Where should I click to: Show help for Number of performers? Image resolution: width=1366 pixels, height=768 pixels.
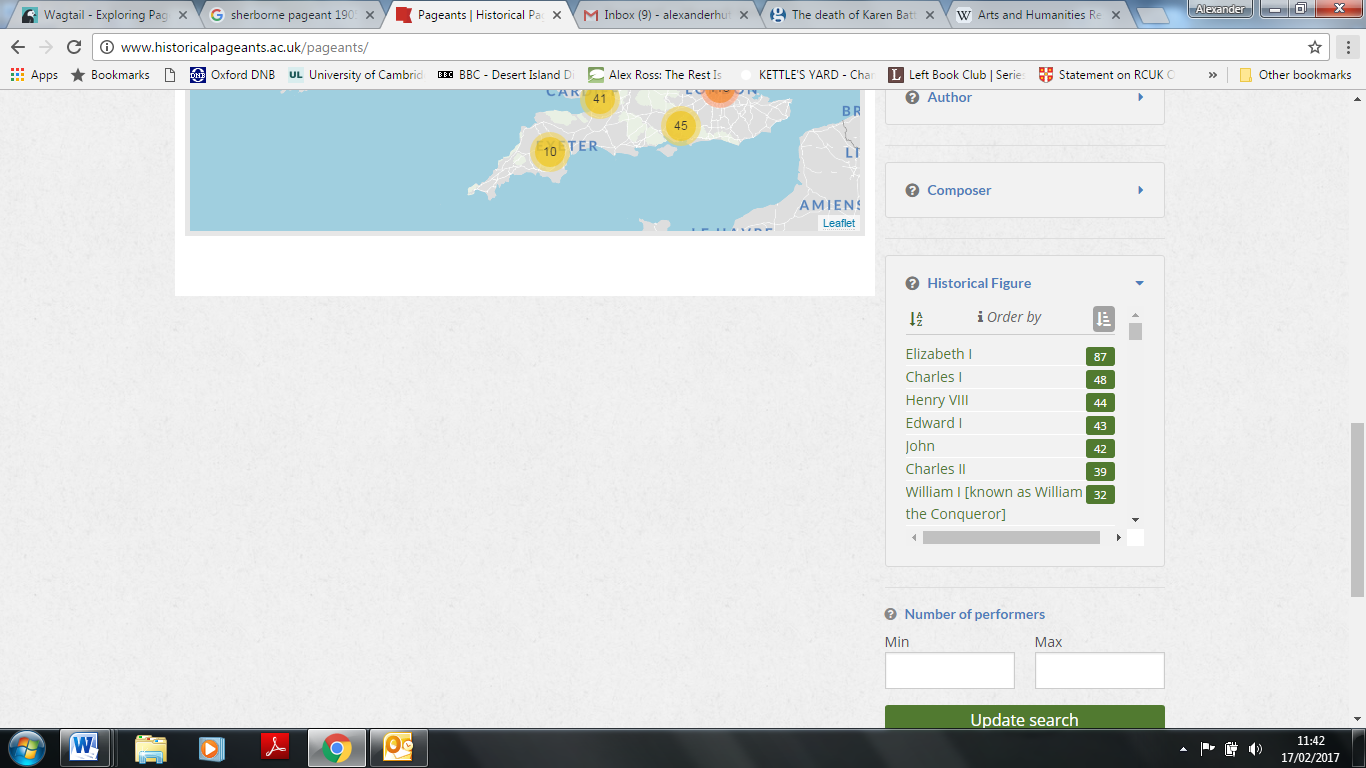pos(890,614)
